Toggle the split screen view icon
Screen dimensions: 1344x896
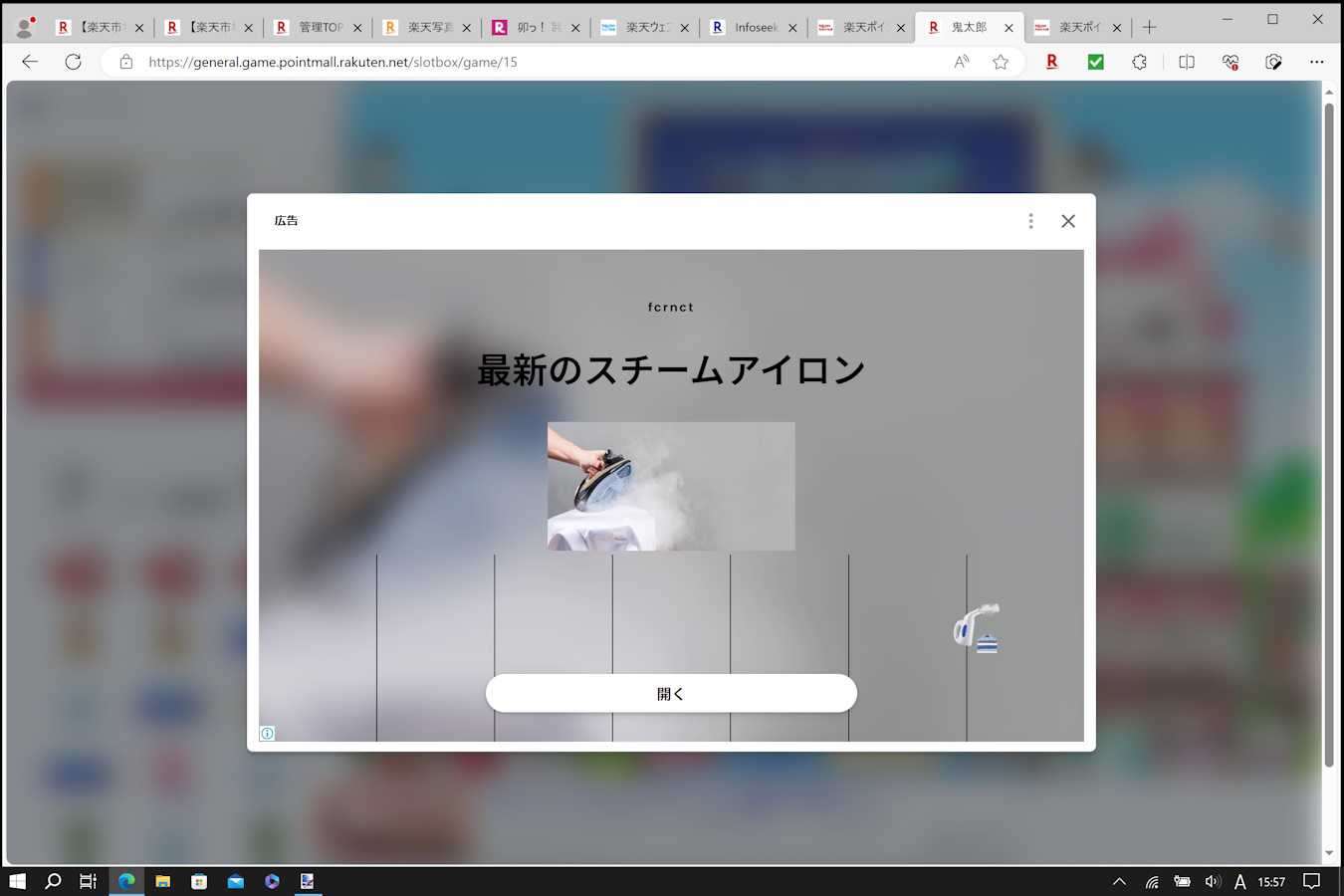coord(1186,62)
